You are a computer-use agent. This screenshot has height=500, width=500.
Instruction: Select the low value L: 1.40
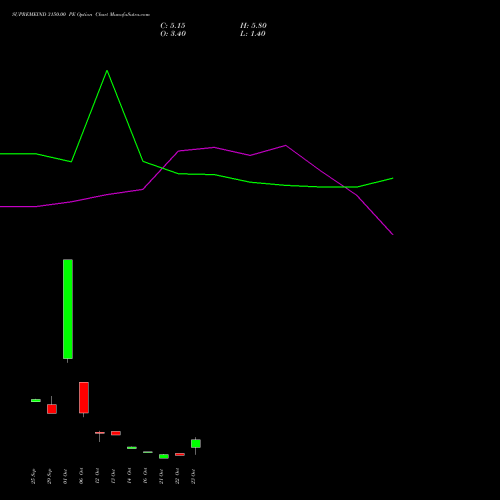pyautogui.click(x=253, y=34)
